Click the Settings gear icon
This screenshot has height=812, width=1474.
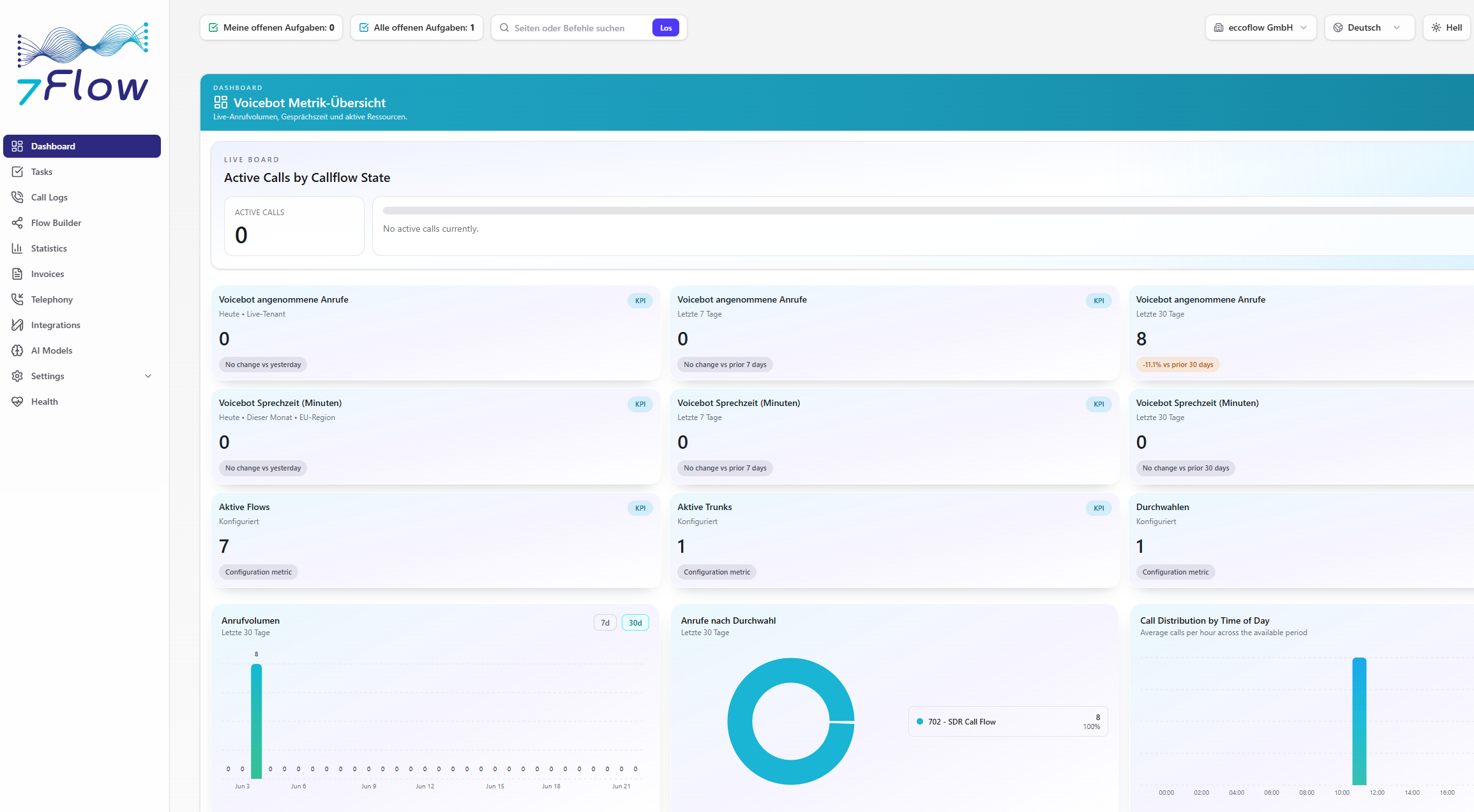click(17, 376)
